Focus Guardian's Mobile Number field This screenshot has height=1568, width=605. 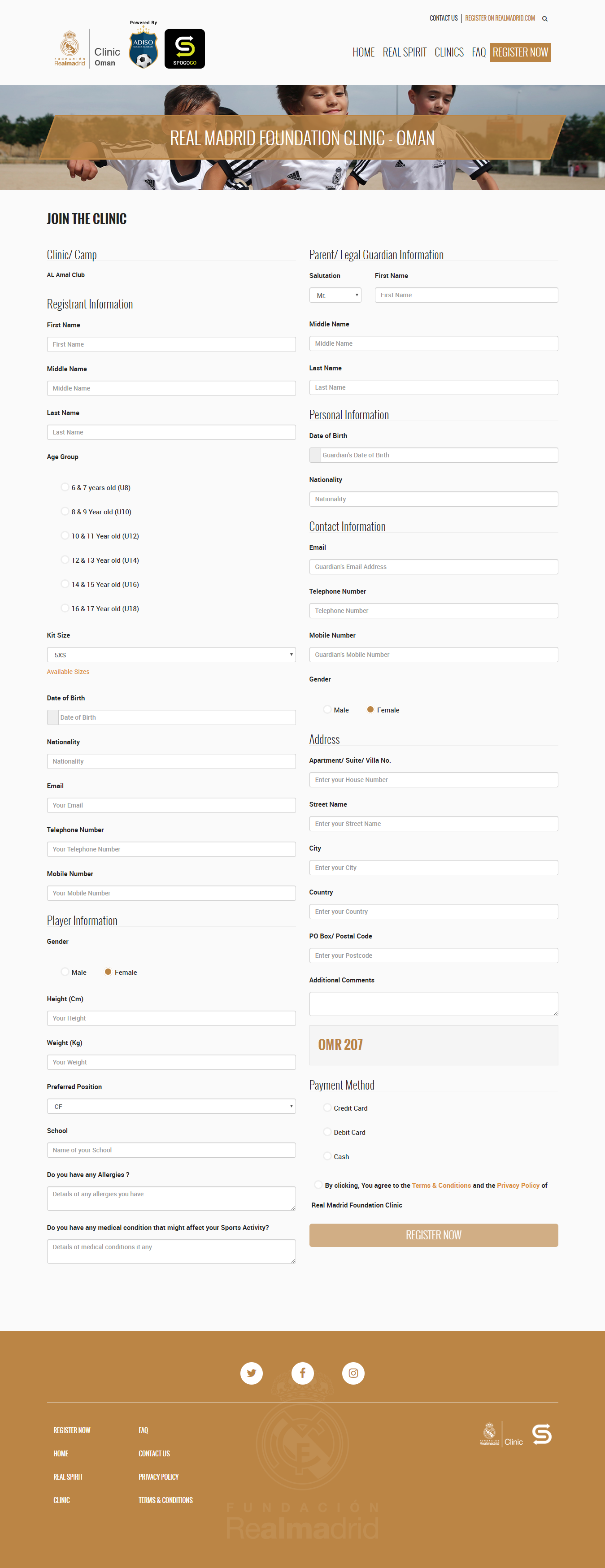[x=433, y=654]
